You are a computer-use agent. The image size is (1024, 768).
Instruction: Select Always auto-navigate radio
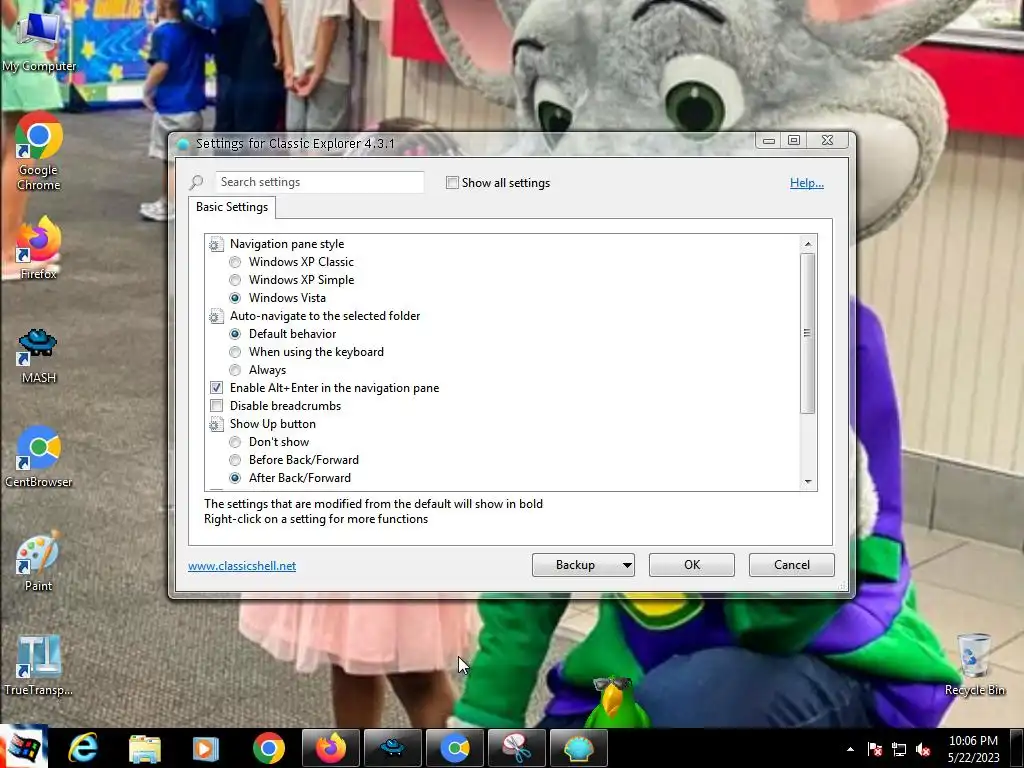[235, 370]
